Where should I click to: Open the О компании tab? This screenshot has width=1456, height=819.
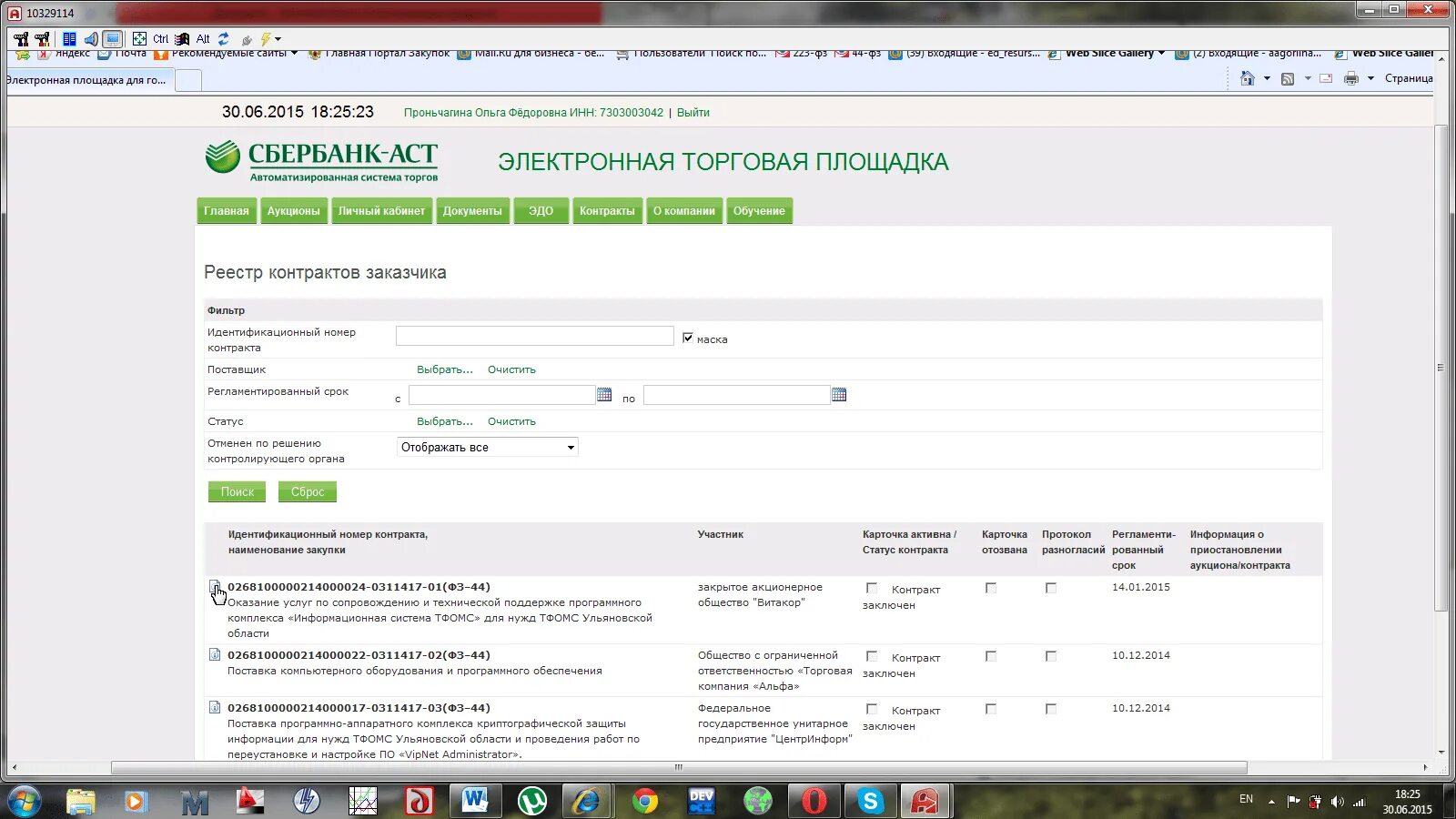pyautogui.click(x=684, y=211)
